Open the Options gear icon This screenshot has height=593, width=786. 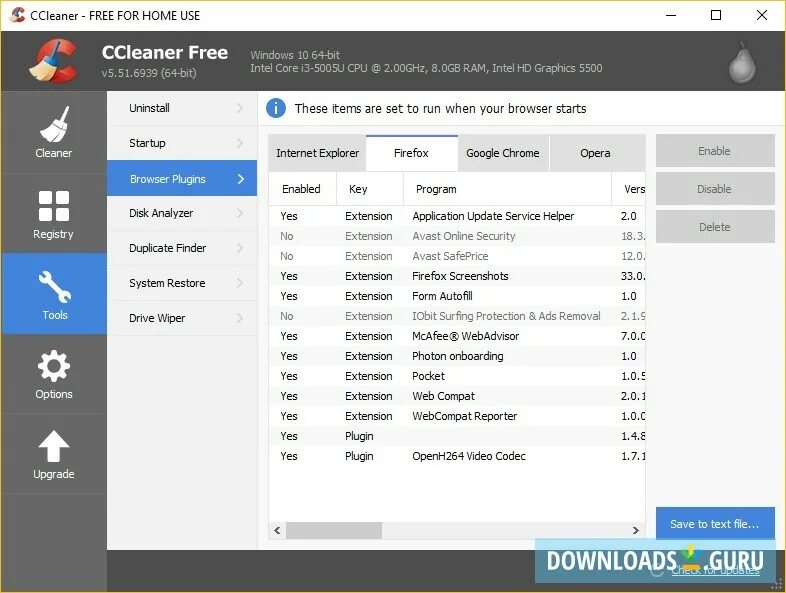point(54,366)
